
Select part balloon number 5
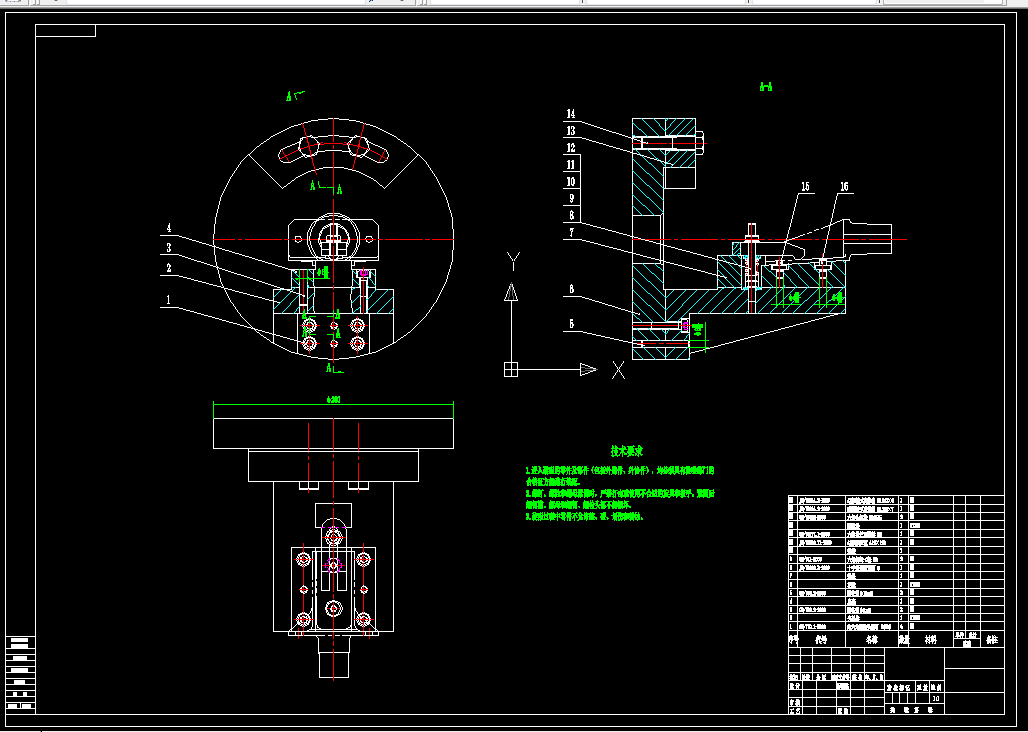click(x=571, y=324)
